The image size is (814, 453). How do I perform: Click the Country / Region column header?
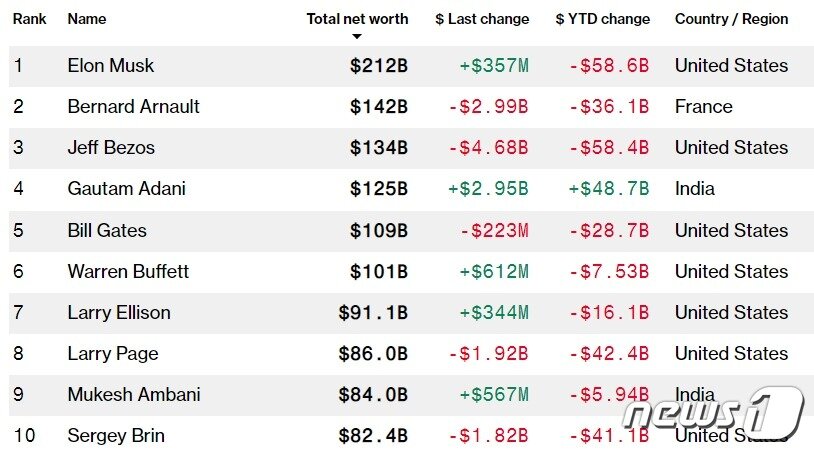[x=731, y=19]
